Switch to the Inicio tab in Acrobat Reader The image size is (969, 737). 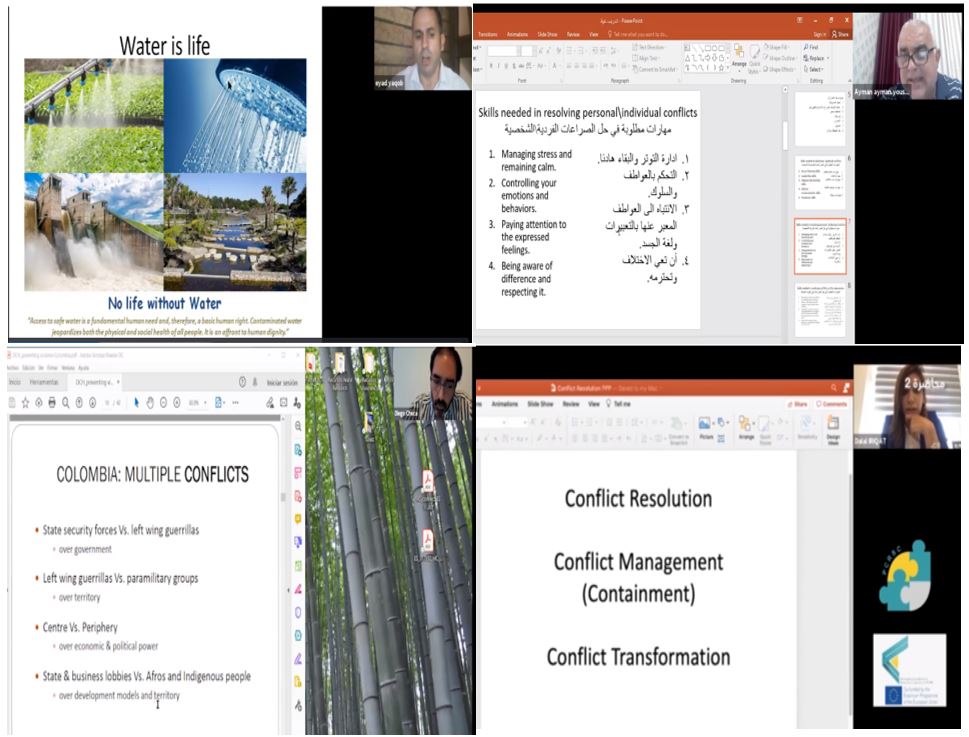(x=15, y=382)
